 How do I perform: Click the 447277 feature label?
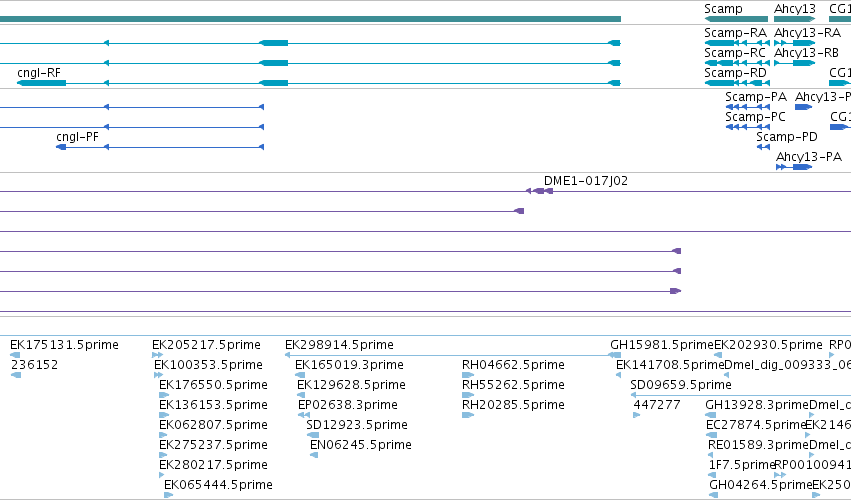point(657,405)
